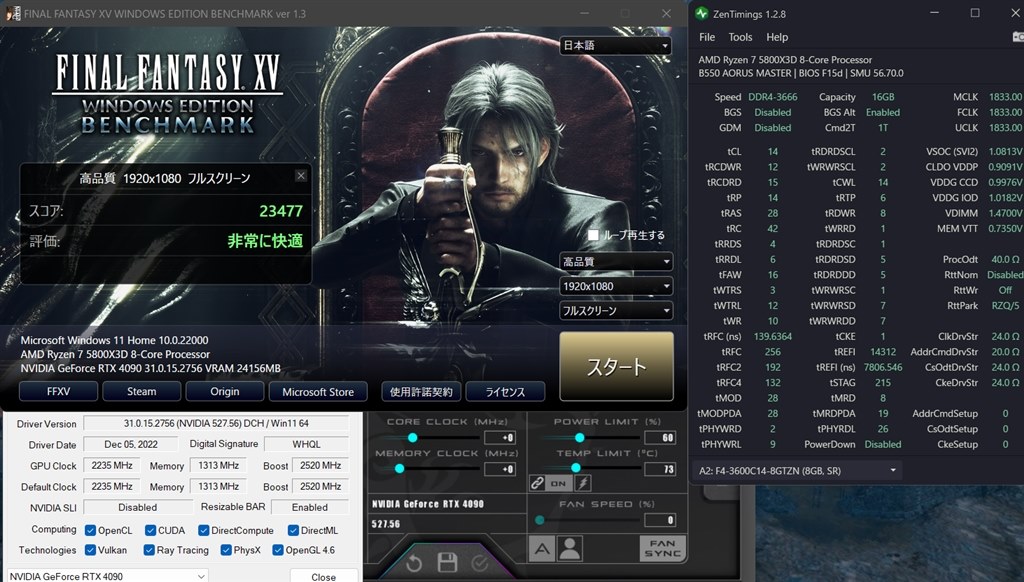Click 非常に快適 rating text
1024x582 pixels.
(265, 241)
